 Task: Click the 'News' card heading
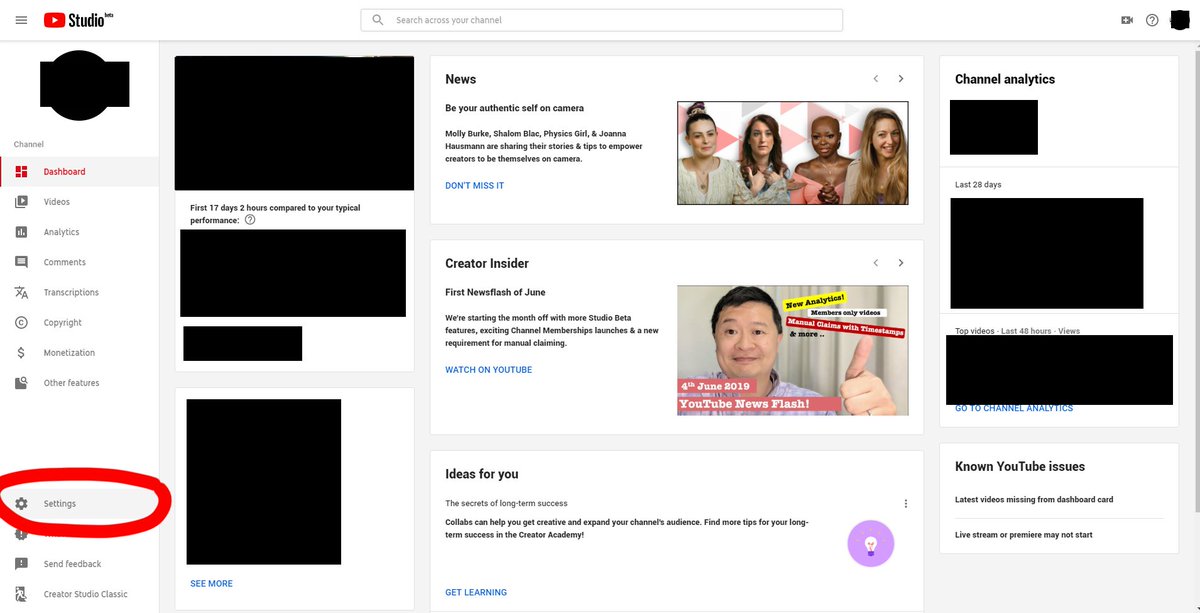[461, 79]
